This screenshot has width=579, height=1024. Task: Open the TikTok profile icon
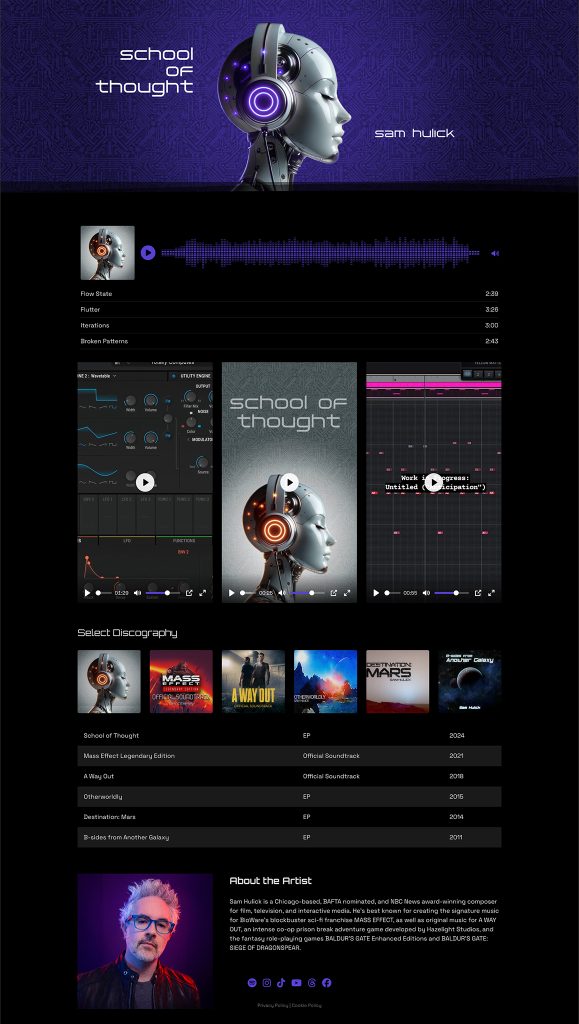click(281, 983)
